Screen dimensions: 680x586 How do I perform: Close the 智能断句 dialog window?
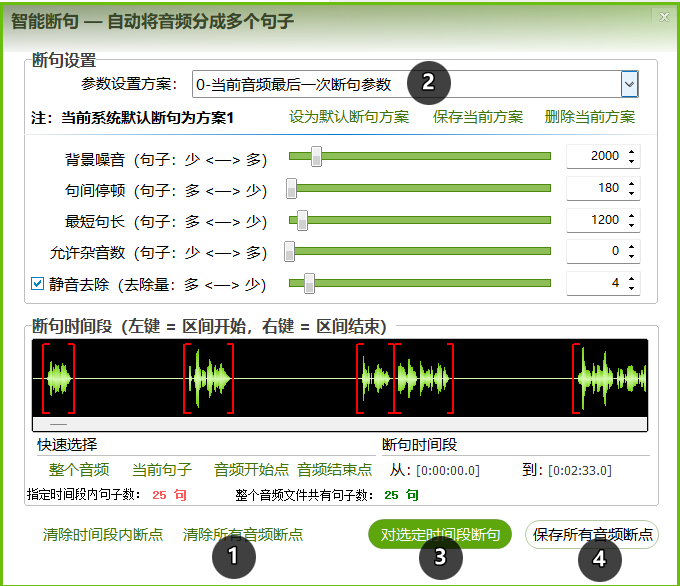pos(664,16)
